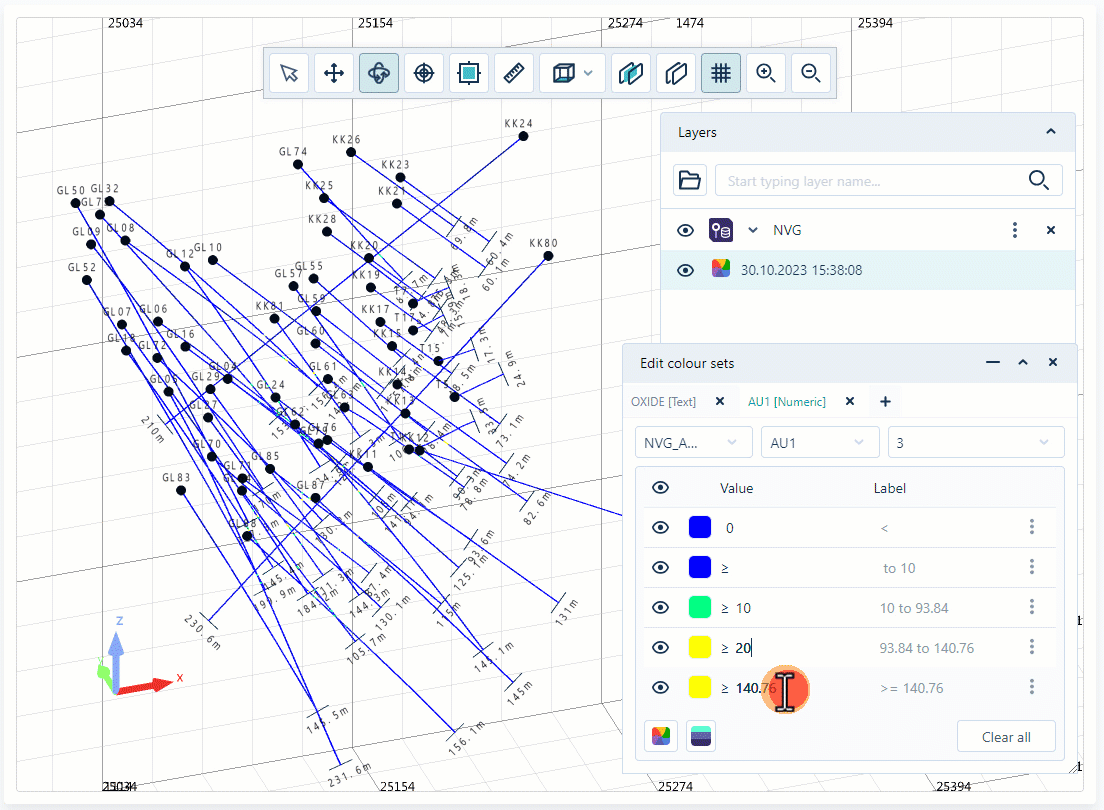
Task: Select the arrow selection tool
Action: click(288, 72)
